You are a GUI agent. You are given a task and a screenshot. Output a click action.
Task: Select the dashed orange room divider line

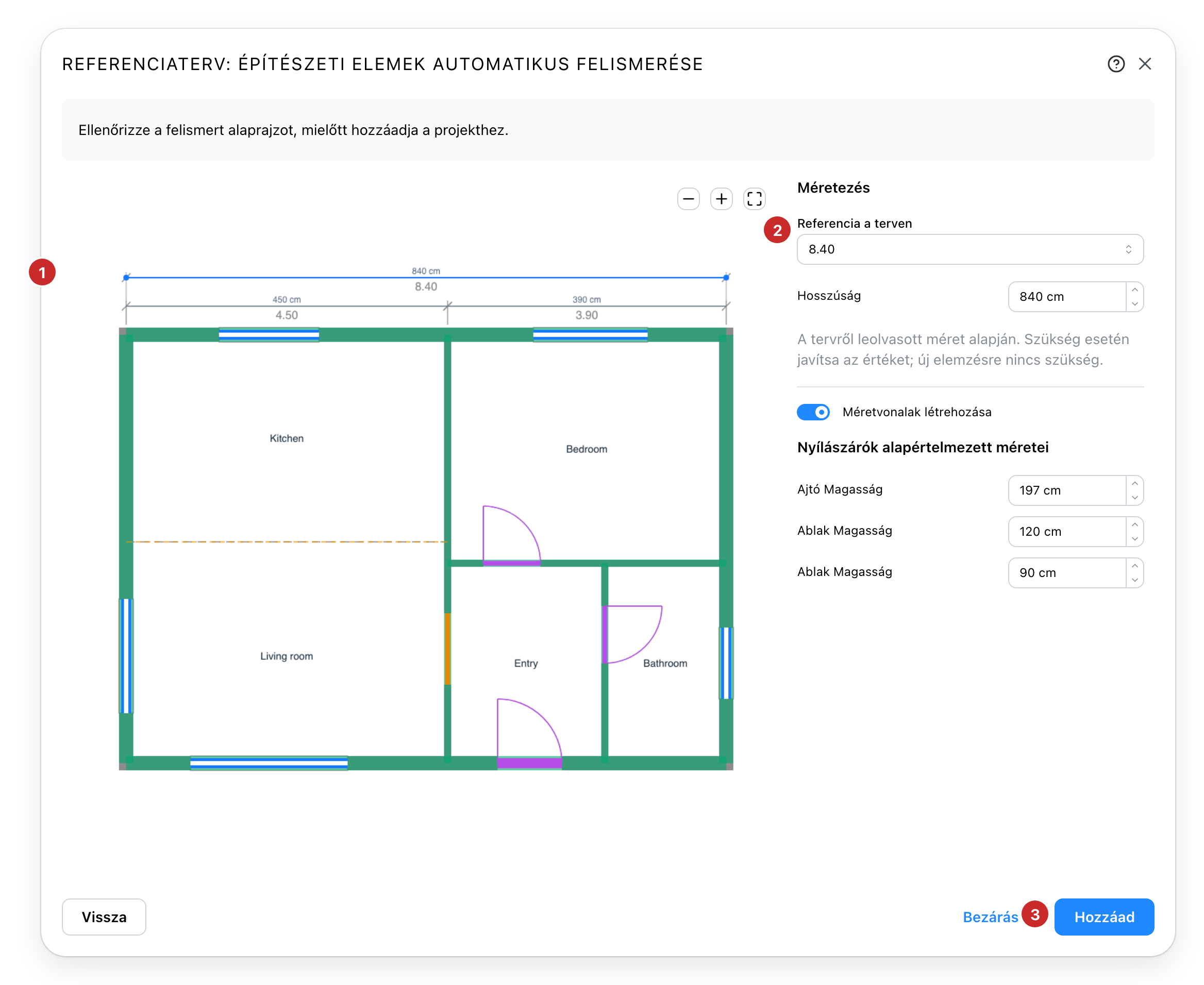coord(287,542)
